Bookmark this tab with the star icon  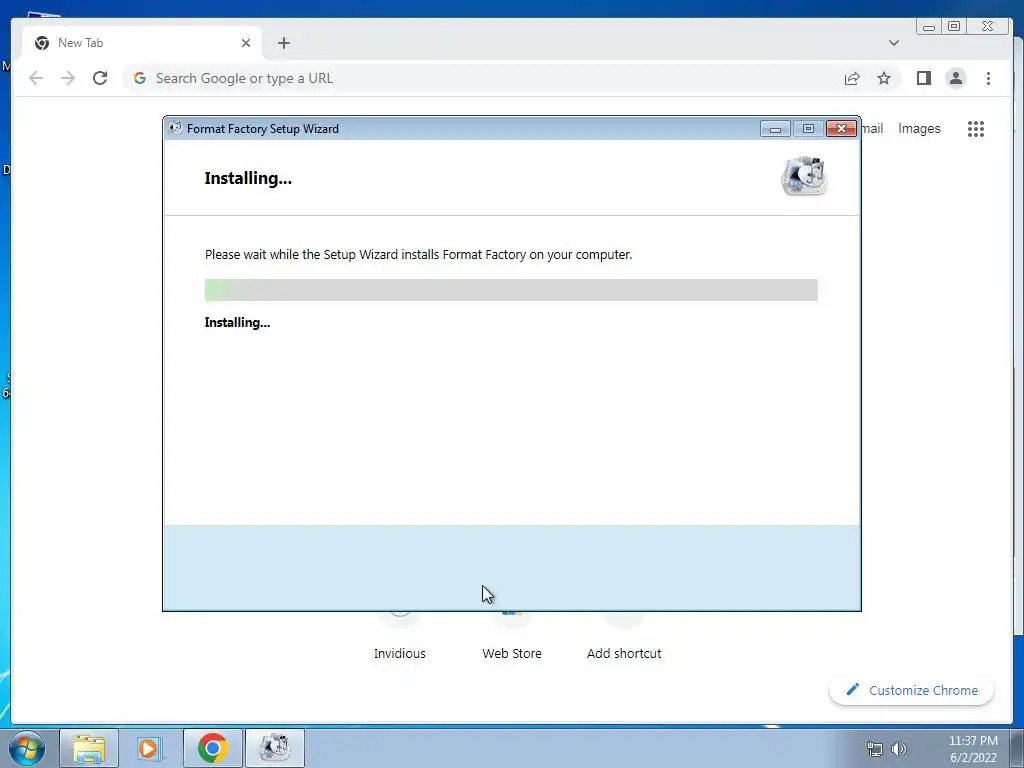point(884,78)
